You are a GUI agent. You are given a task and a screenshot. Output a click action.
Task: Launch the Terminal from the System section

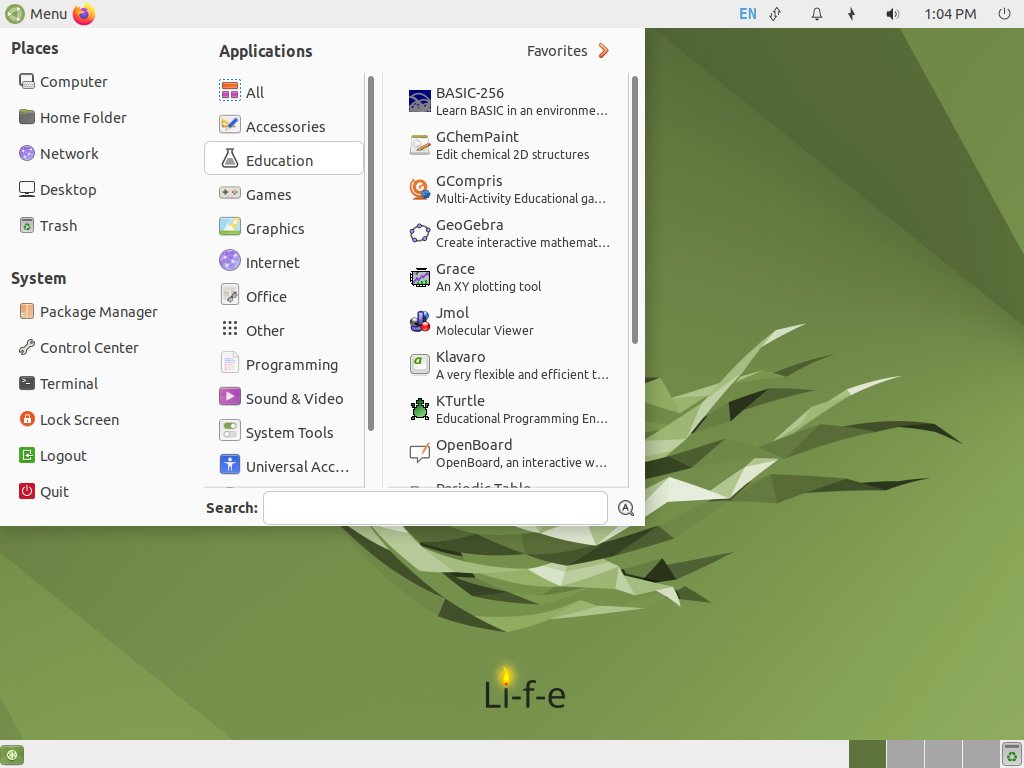tap(69, 383)
